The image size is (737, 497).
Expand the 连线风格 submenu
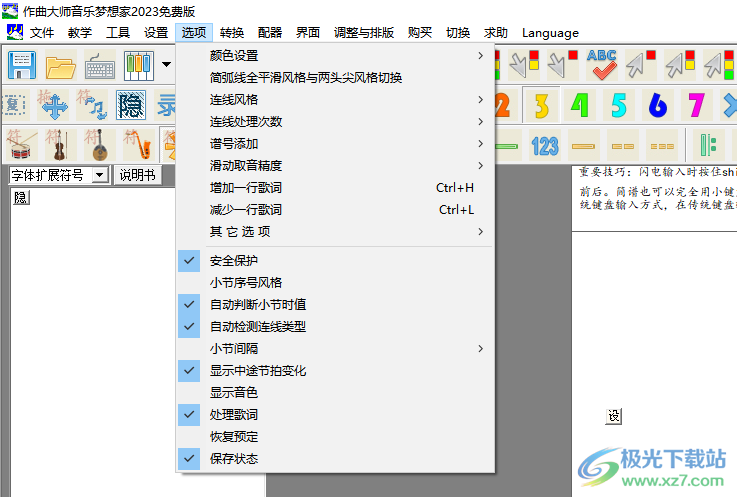(335, 100)
